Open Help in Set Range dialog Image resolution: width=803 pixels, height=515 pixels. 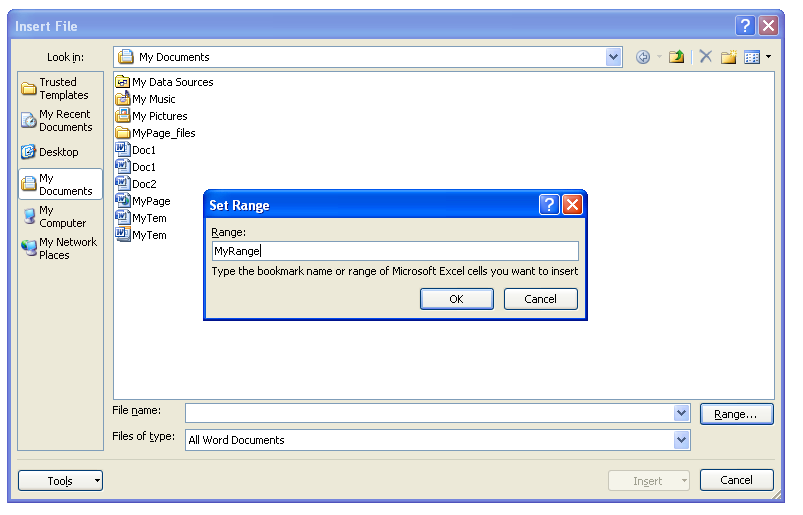click(549, 205)
